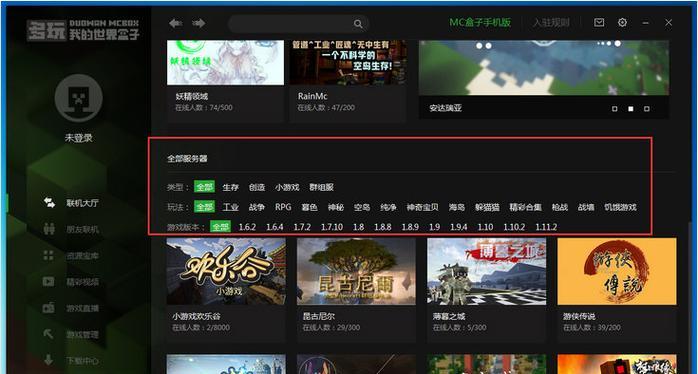Click the creeper avatar to log in
Image resolution: width=698 pixels, height=374 pixels.
pyautogui.click(x=79, y=98)
